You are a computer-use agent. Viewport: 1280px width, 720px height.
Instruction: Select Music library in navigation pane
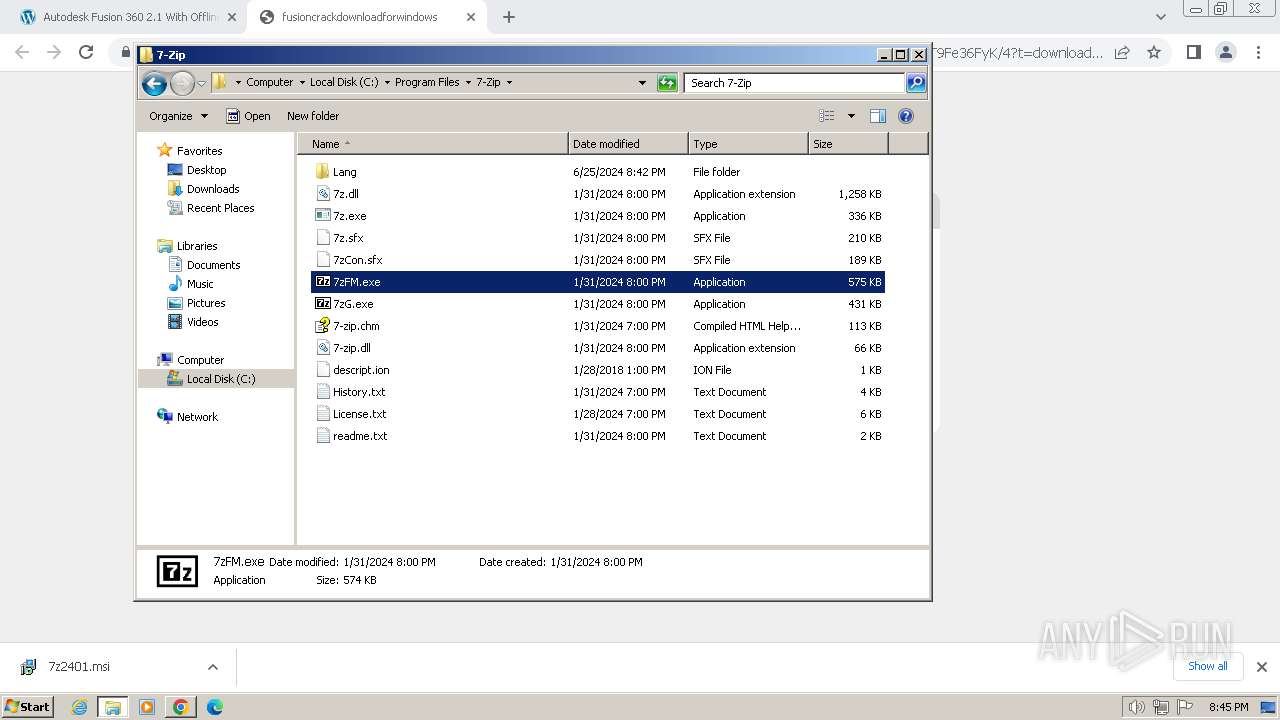(x=200, y=284)
